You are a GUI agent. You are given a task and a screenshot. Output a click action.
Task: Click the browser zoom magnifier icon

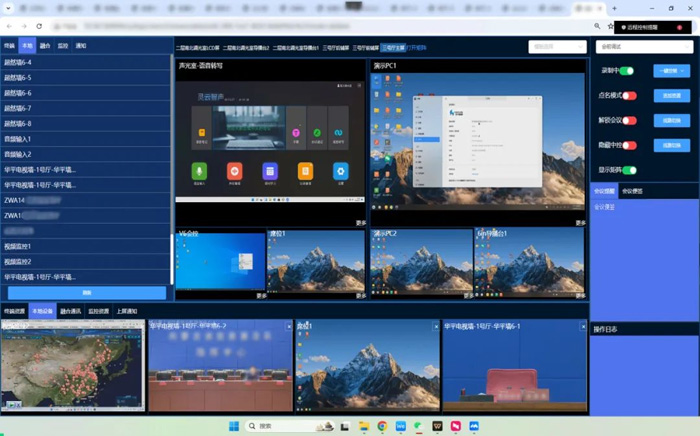pos(597,26)
